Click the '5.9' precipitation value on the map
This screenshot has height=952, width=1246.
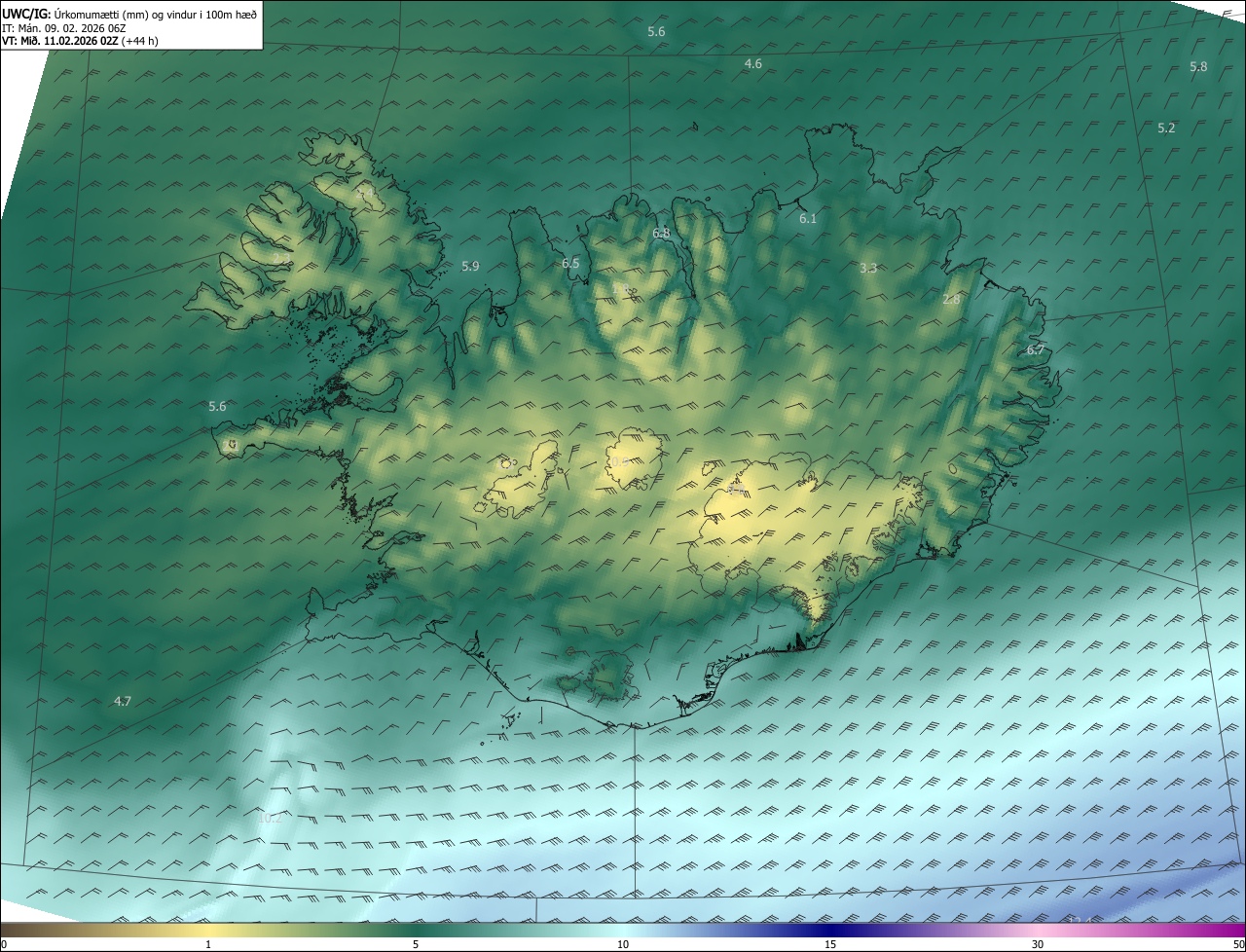[470, 266]
